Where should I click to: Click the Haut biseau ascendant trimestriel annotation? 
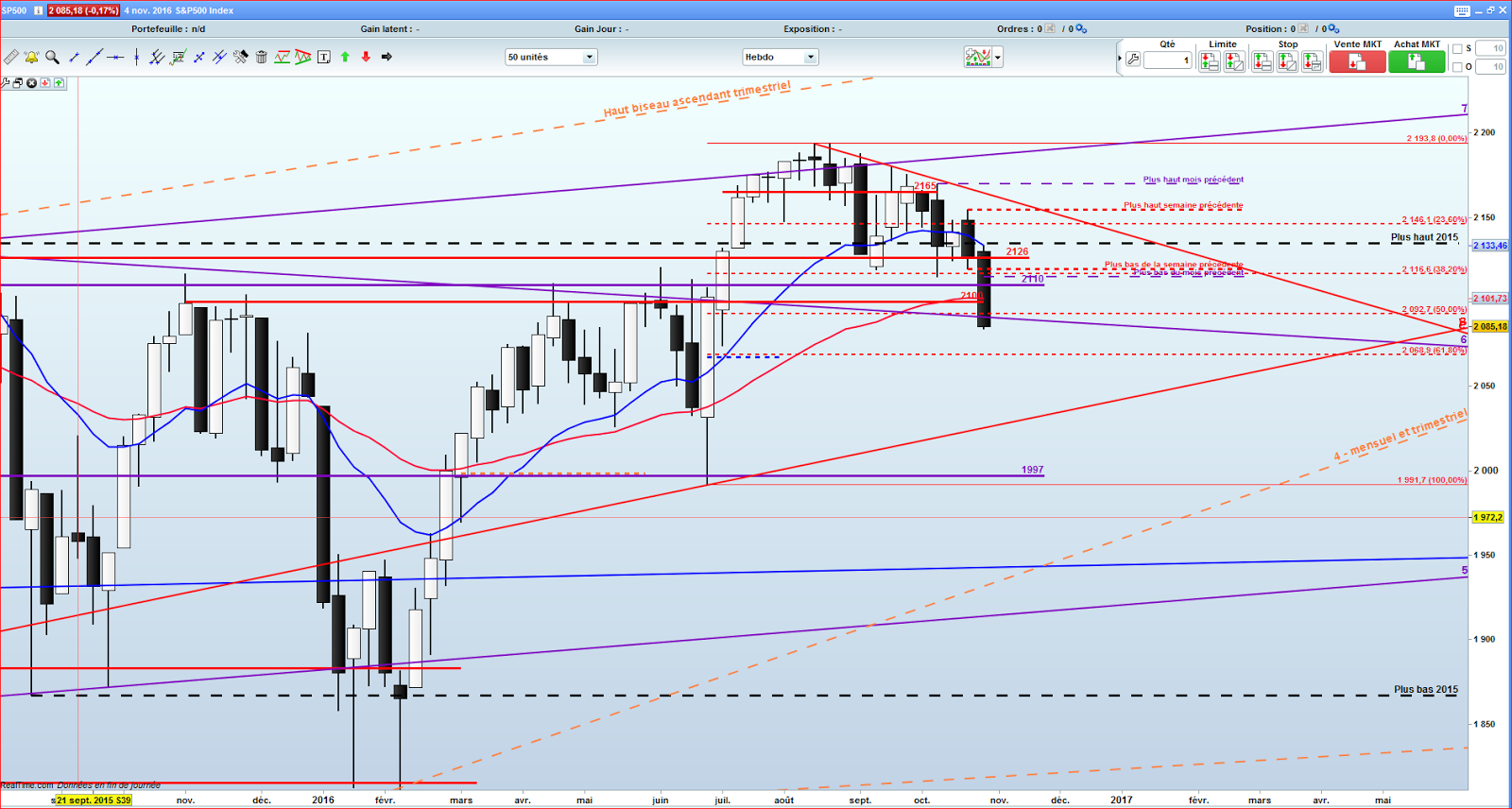click(x=697, y=99)
